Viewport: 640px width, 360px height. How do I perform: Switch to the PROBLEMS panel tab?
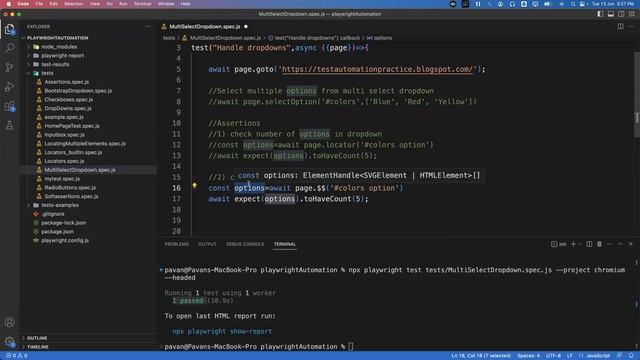(x=177, y=244)
